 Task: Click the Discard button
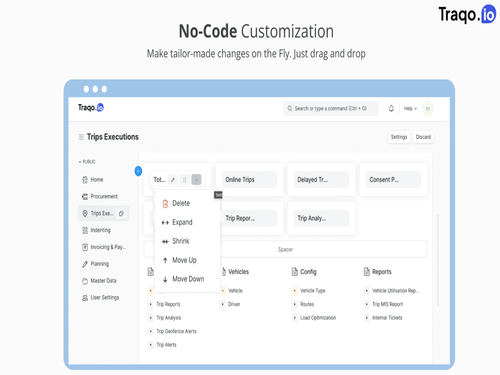[423, 137]
